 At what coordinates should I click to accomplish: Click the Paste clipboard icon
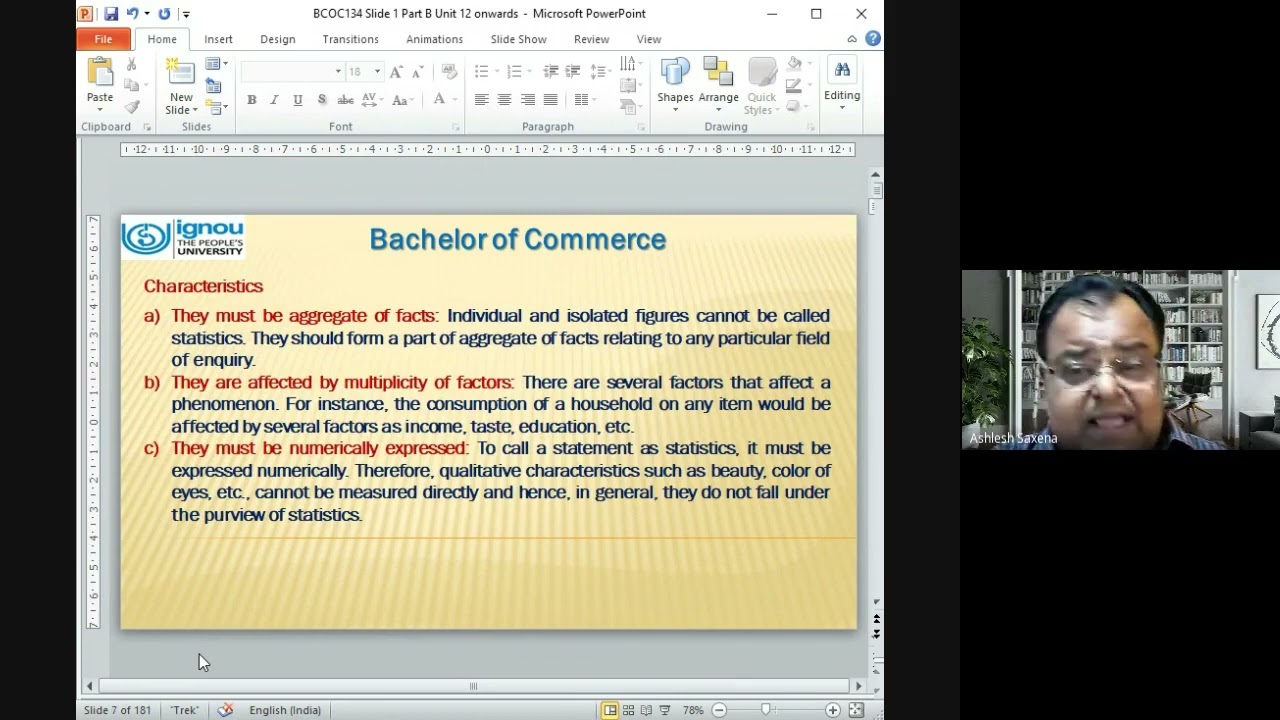point(100,73)
